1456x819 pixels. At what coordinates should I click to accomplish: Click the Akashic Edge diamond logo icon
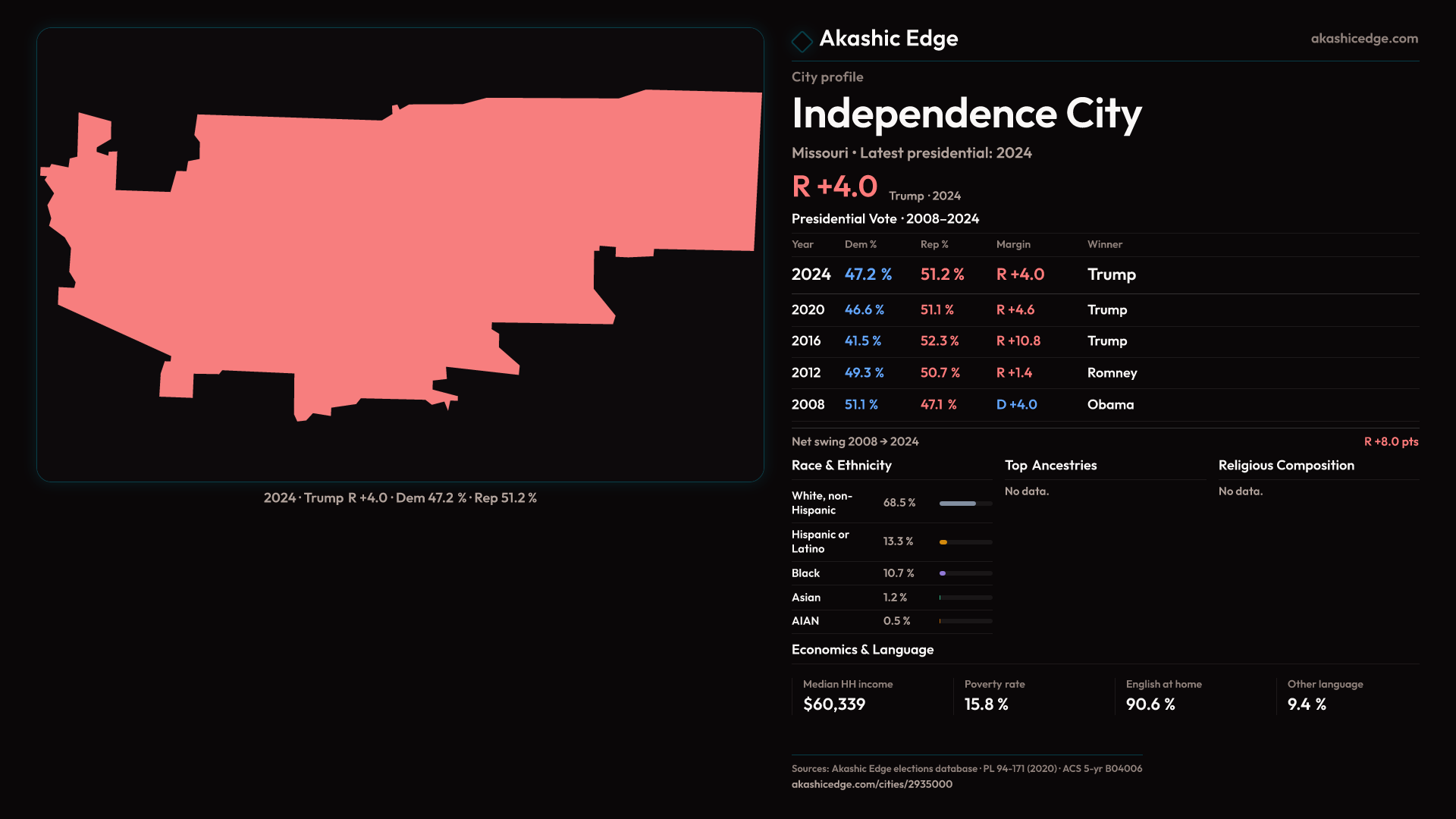(x=802, y=41)
